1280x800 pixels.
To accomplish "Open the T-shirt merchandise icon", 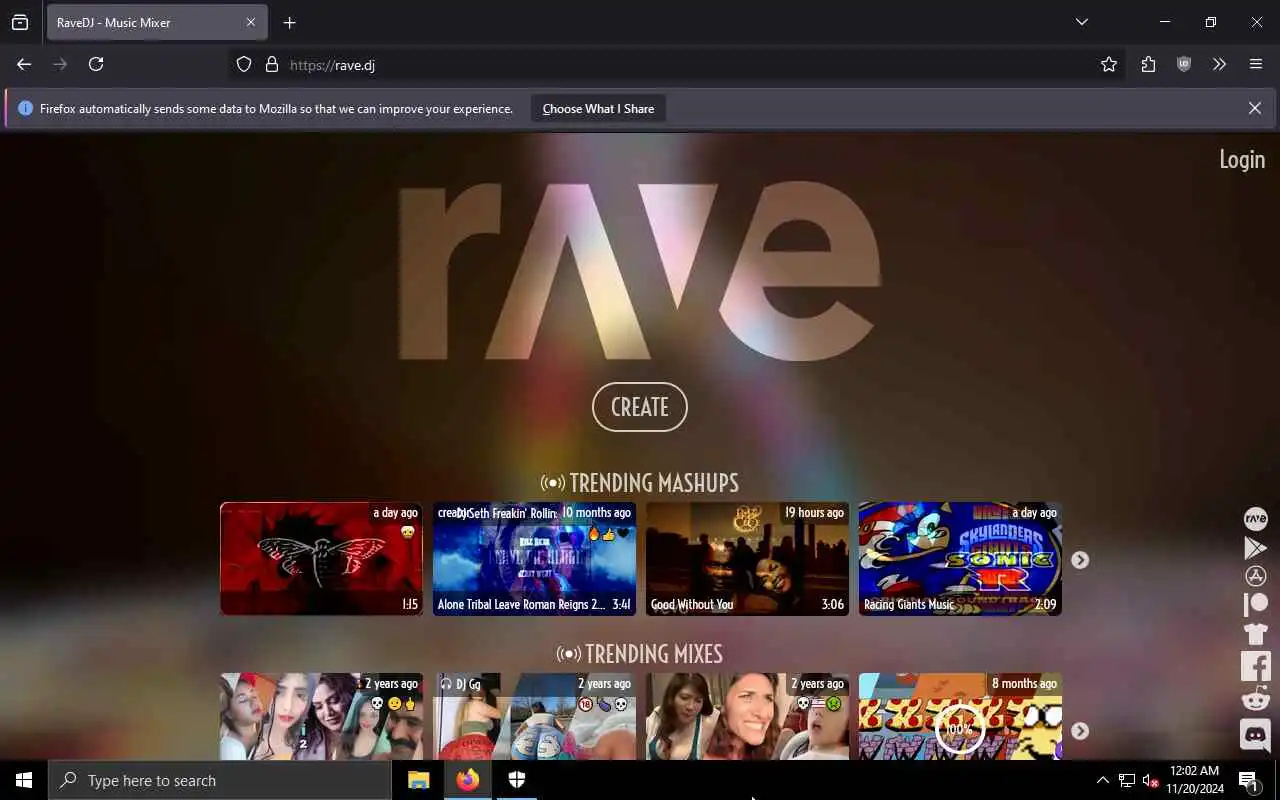I will tap(1255, 633).
